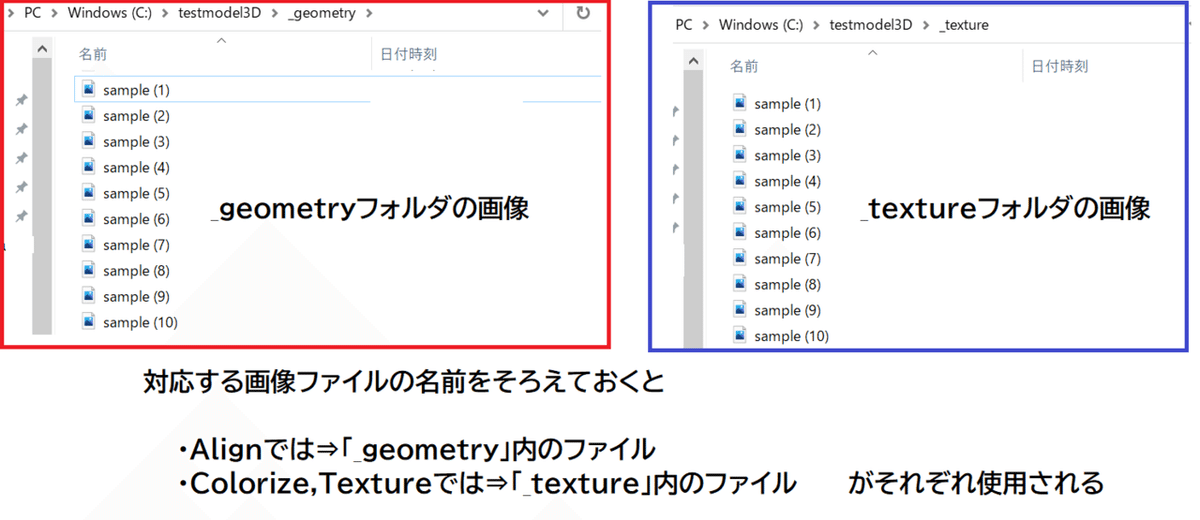Viewport: 1200px width, 520px height.
Task: Click sample (8) image icon in _texture window
Action: [x=740, y=284]
